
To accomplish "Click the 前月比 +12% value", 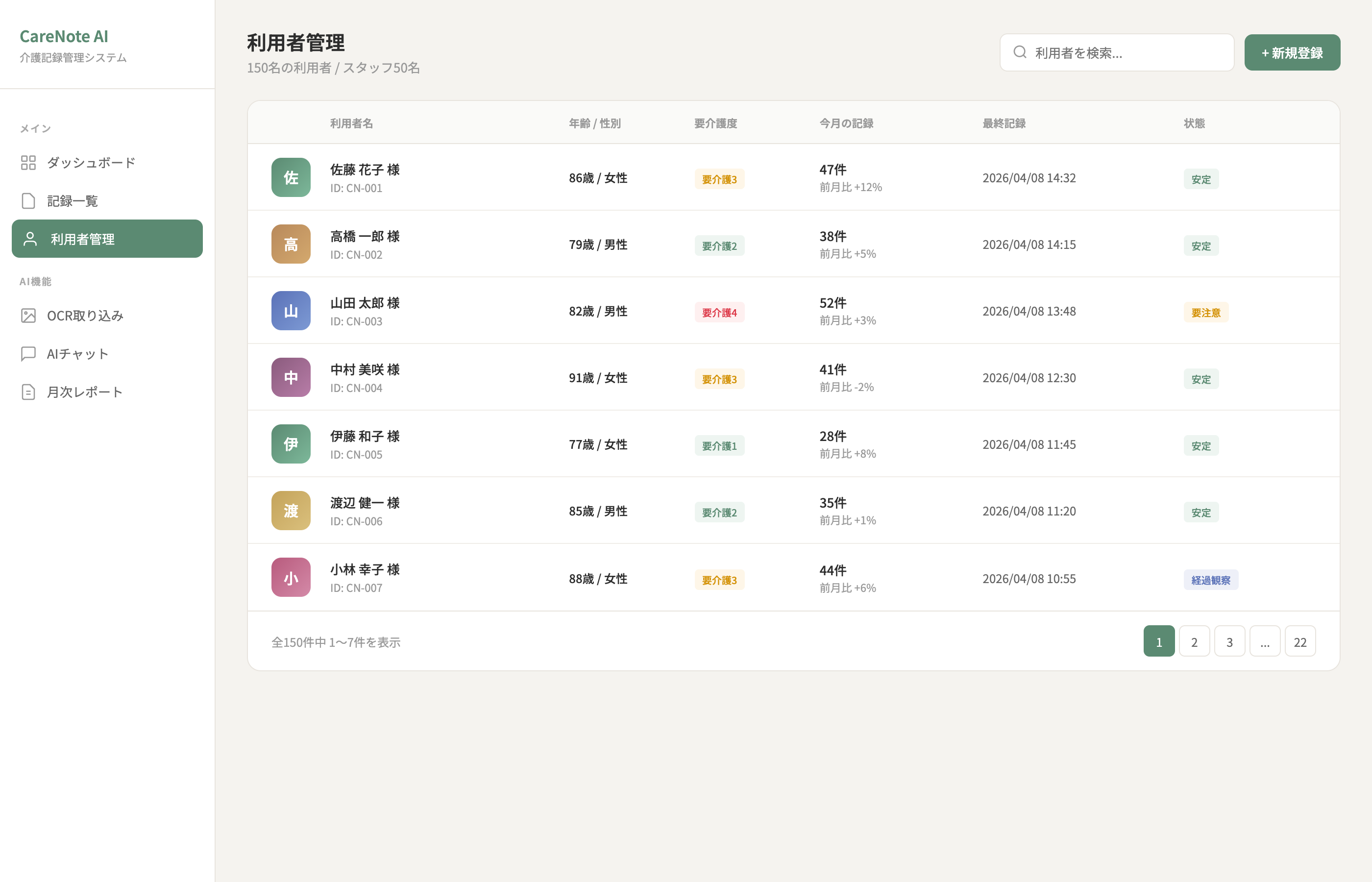I will [850, 187].
